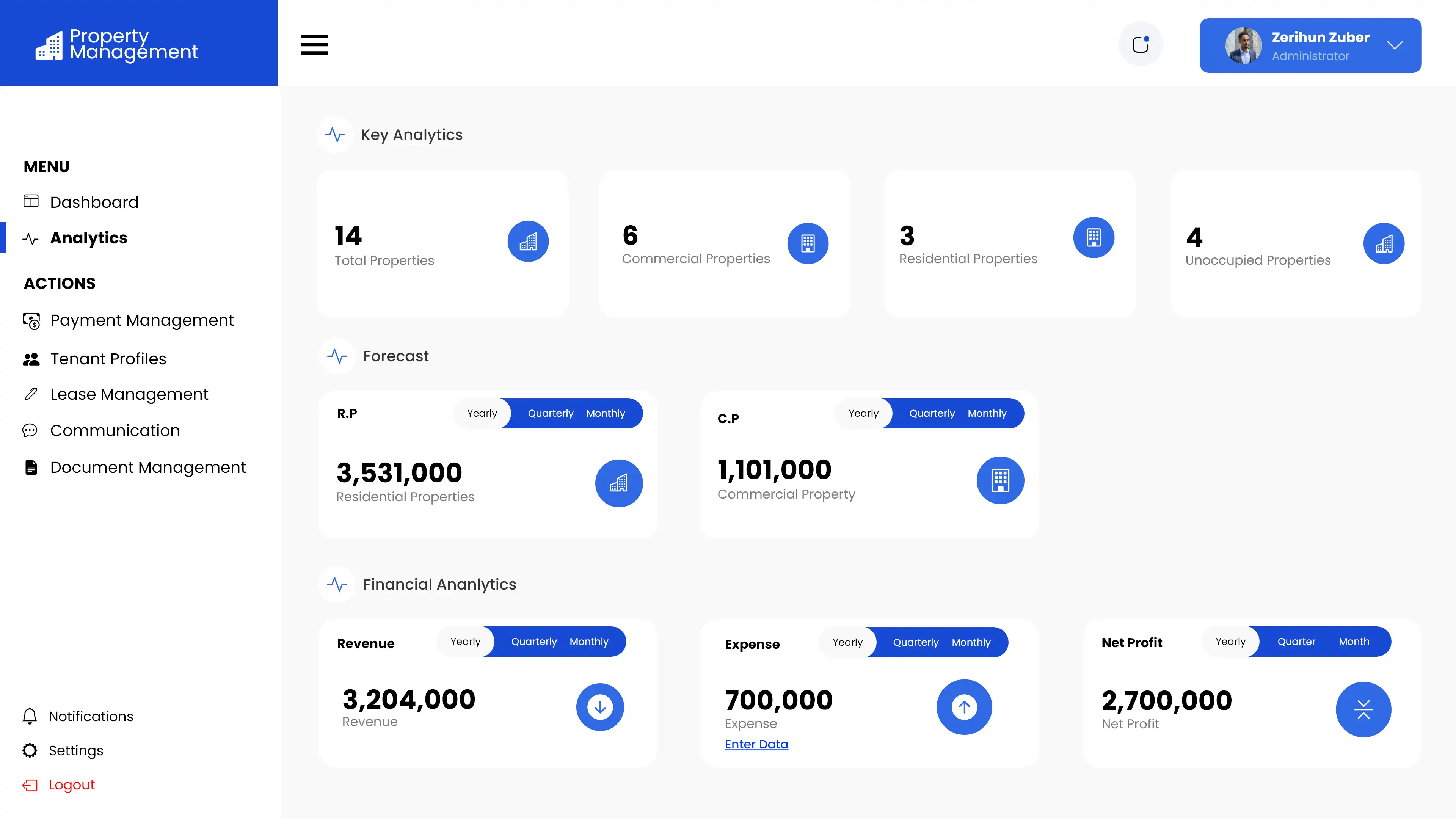Go to Payment Management

(x=141, y=320)
